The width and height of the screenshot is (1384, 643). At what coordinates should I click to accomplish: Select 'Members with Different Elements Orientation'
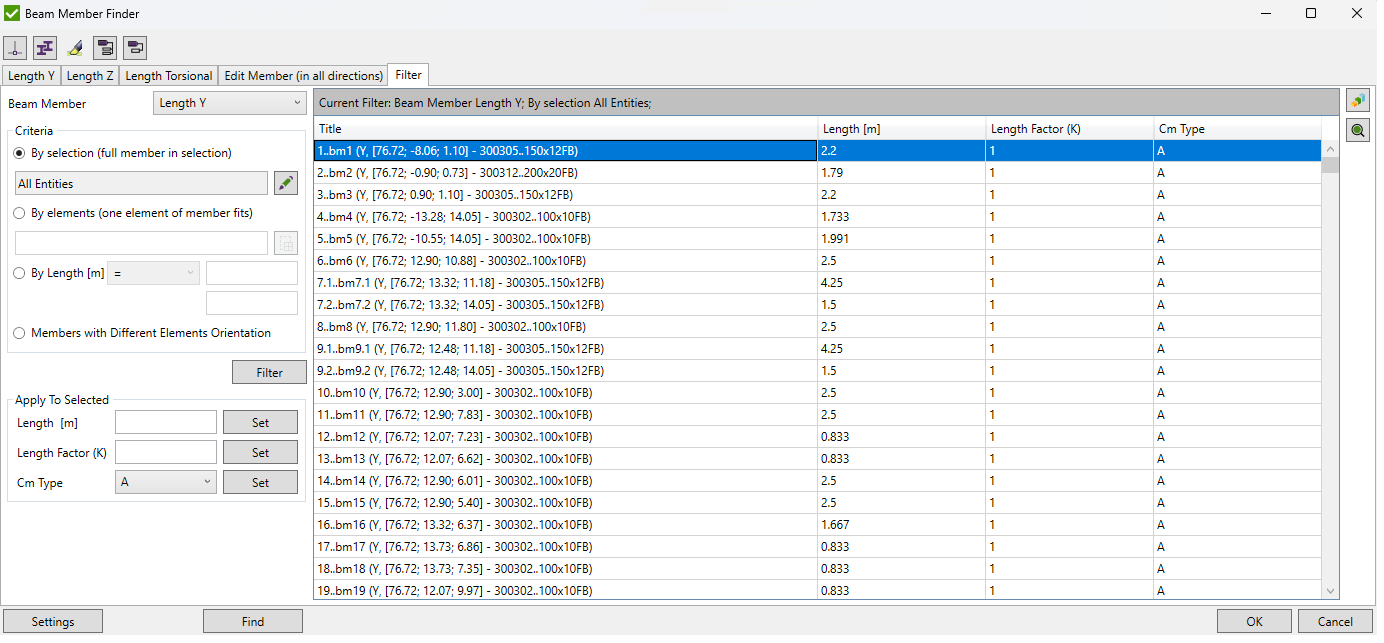pos(17,332)
